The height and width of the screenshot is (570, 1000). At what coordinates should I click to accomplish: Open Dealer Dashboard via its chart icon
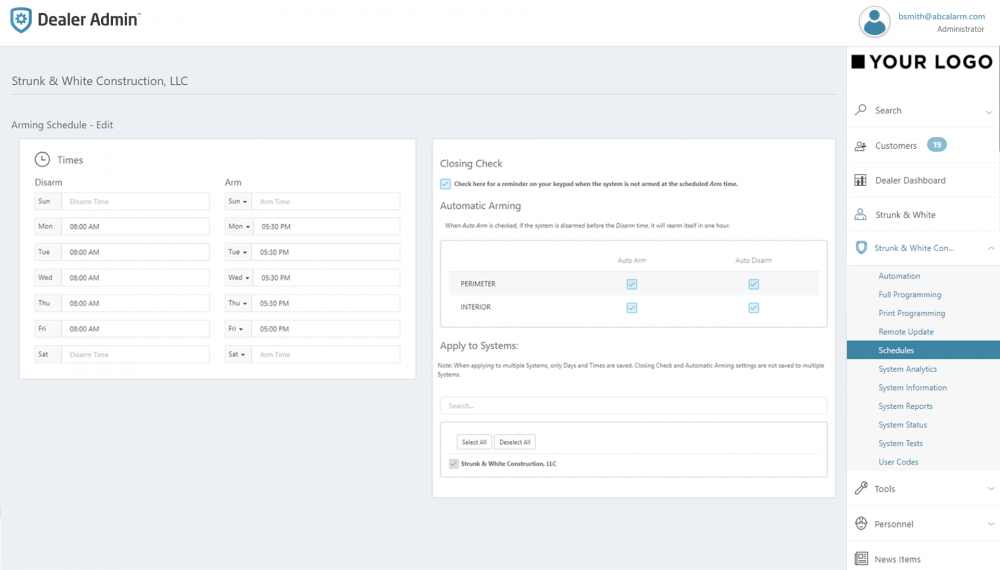861,180
